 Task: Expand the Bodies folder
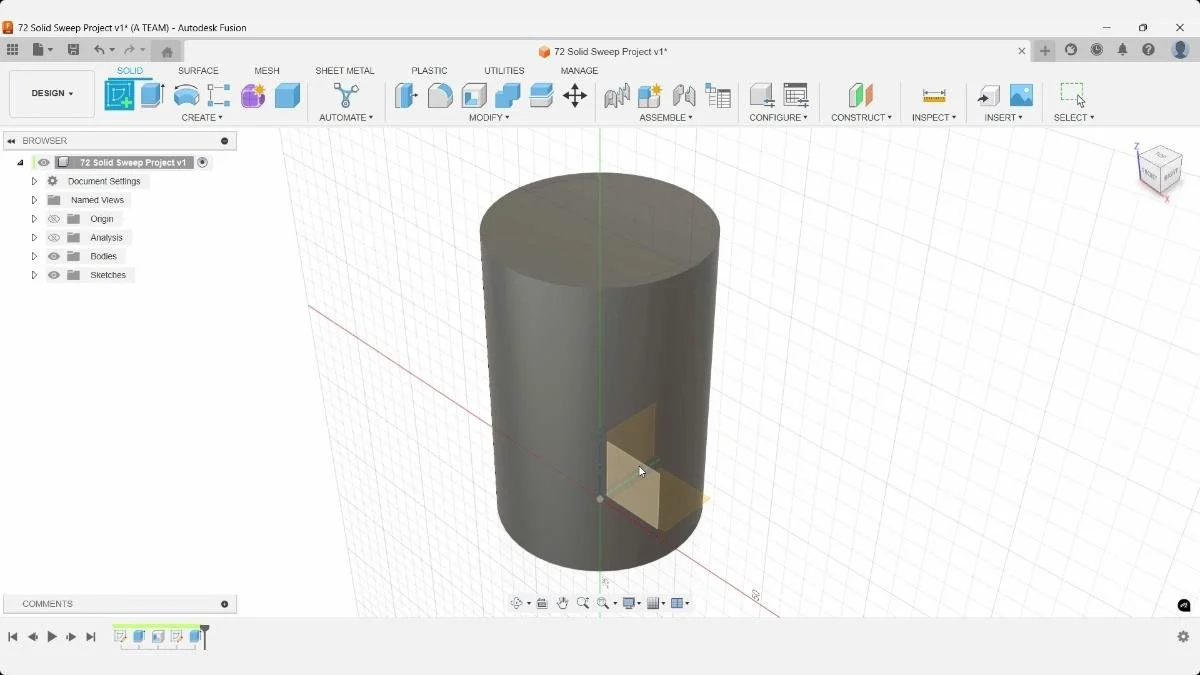34,256
